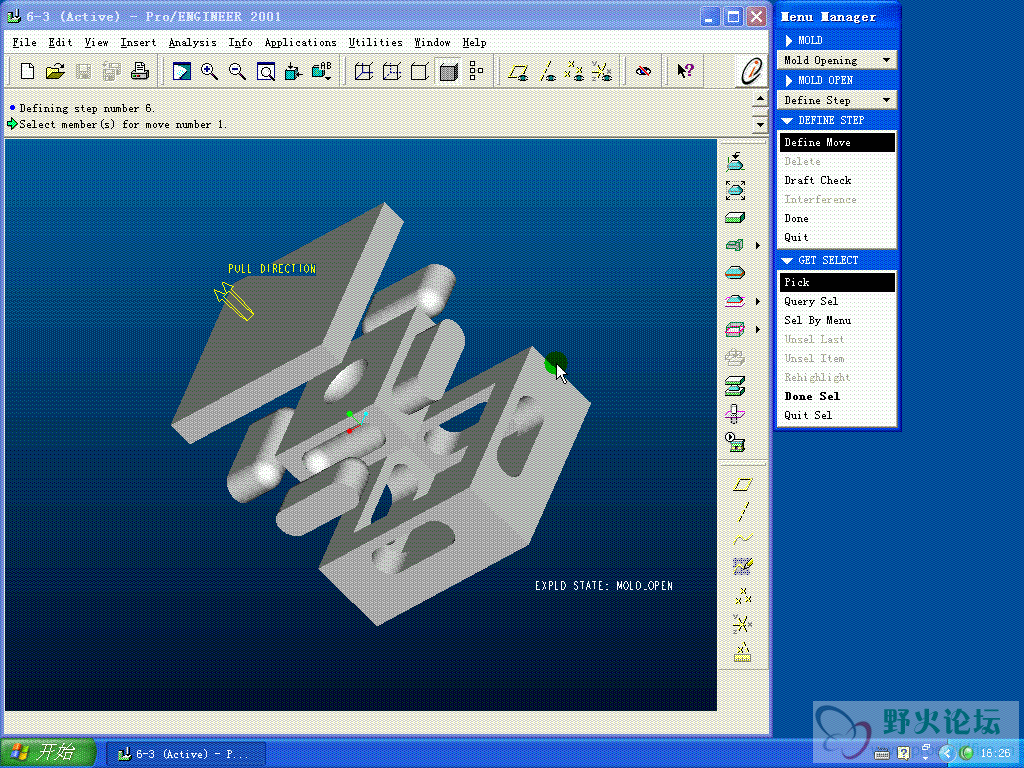Screen dimensions: 1024x768
Task: Click Done Sel in Menu Manager
Action: click(811, 396)
